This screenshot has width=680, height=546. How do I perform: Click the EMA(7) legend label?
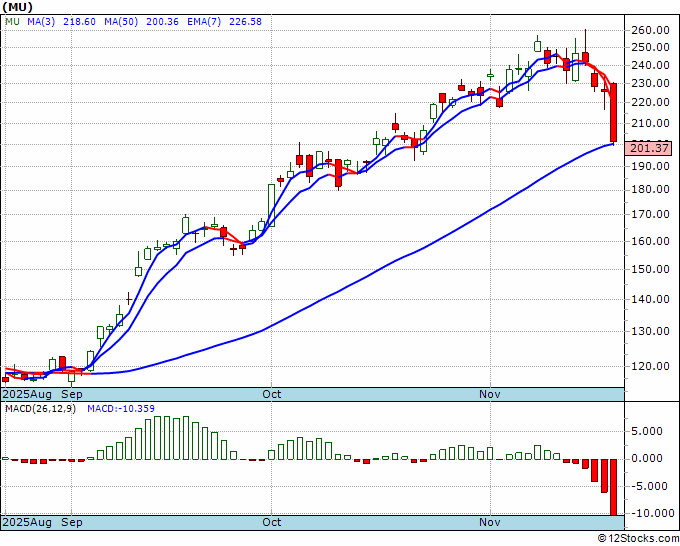tap(204, 22)
